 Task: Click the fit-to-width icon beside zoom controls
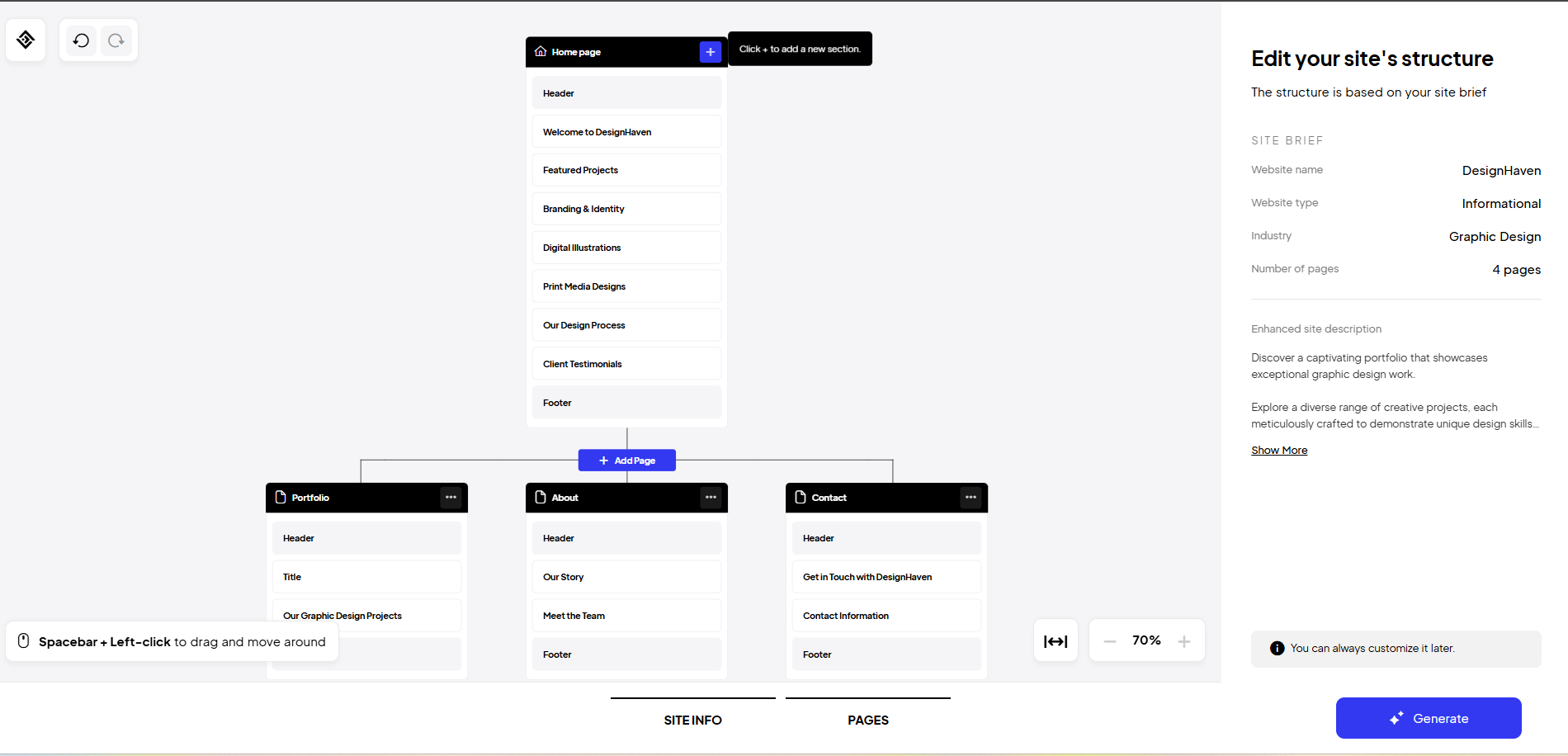[x=1056, y=641]
